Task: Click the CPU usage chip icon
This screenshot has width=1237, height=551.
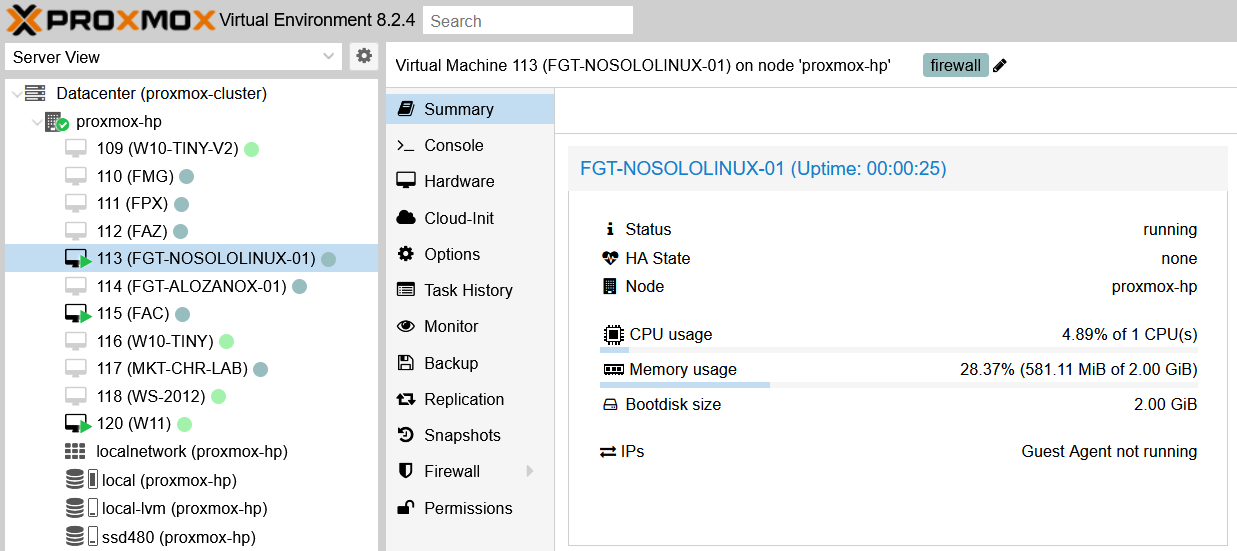Action: pos(613,334)
